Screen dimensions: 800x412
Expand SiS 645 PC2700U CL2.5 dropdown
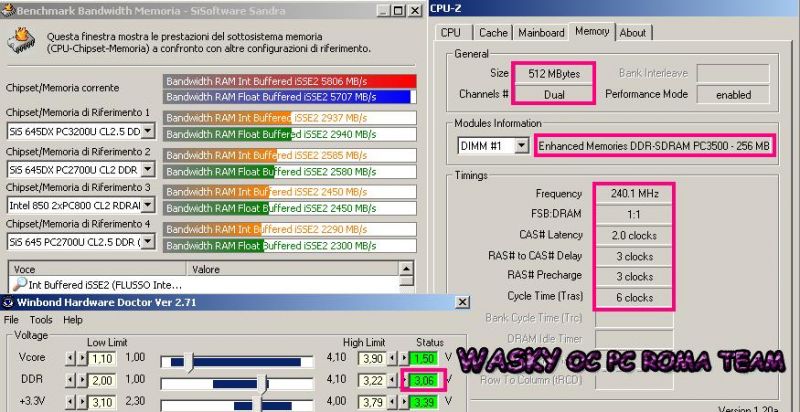[x=147, y=242]
